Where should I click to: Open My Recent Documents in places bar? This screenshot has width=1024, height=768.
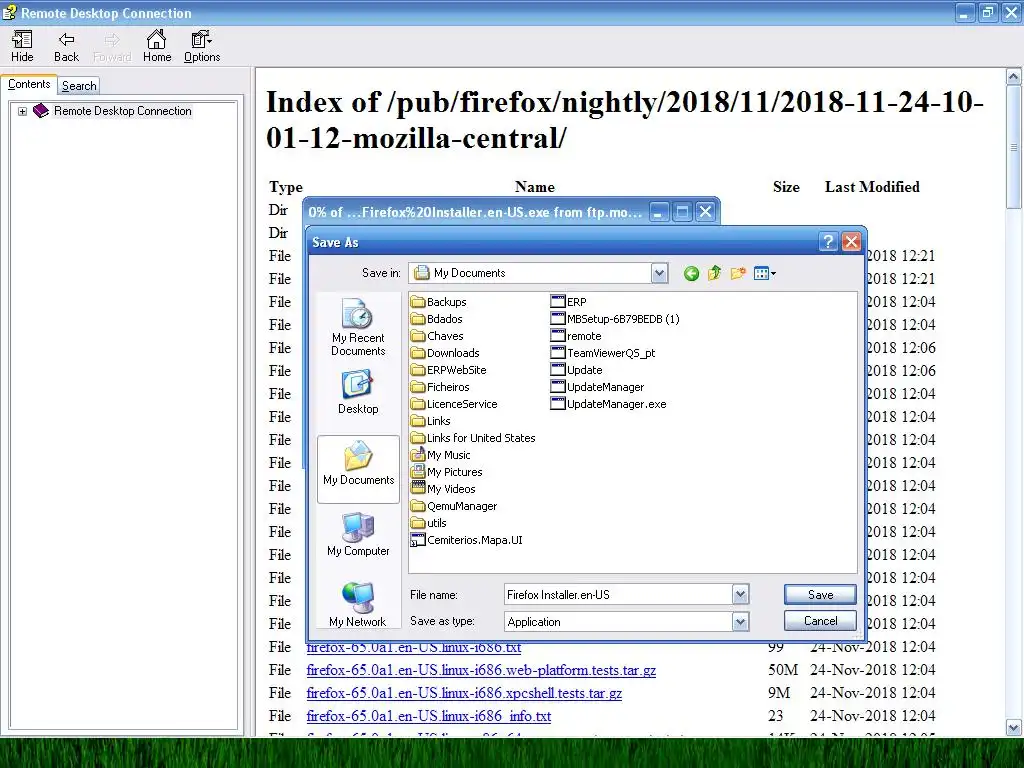tap(358, 327)
